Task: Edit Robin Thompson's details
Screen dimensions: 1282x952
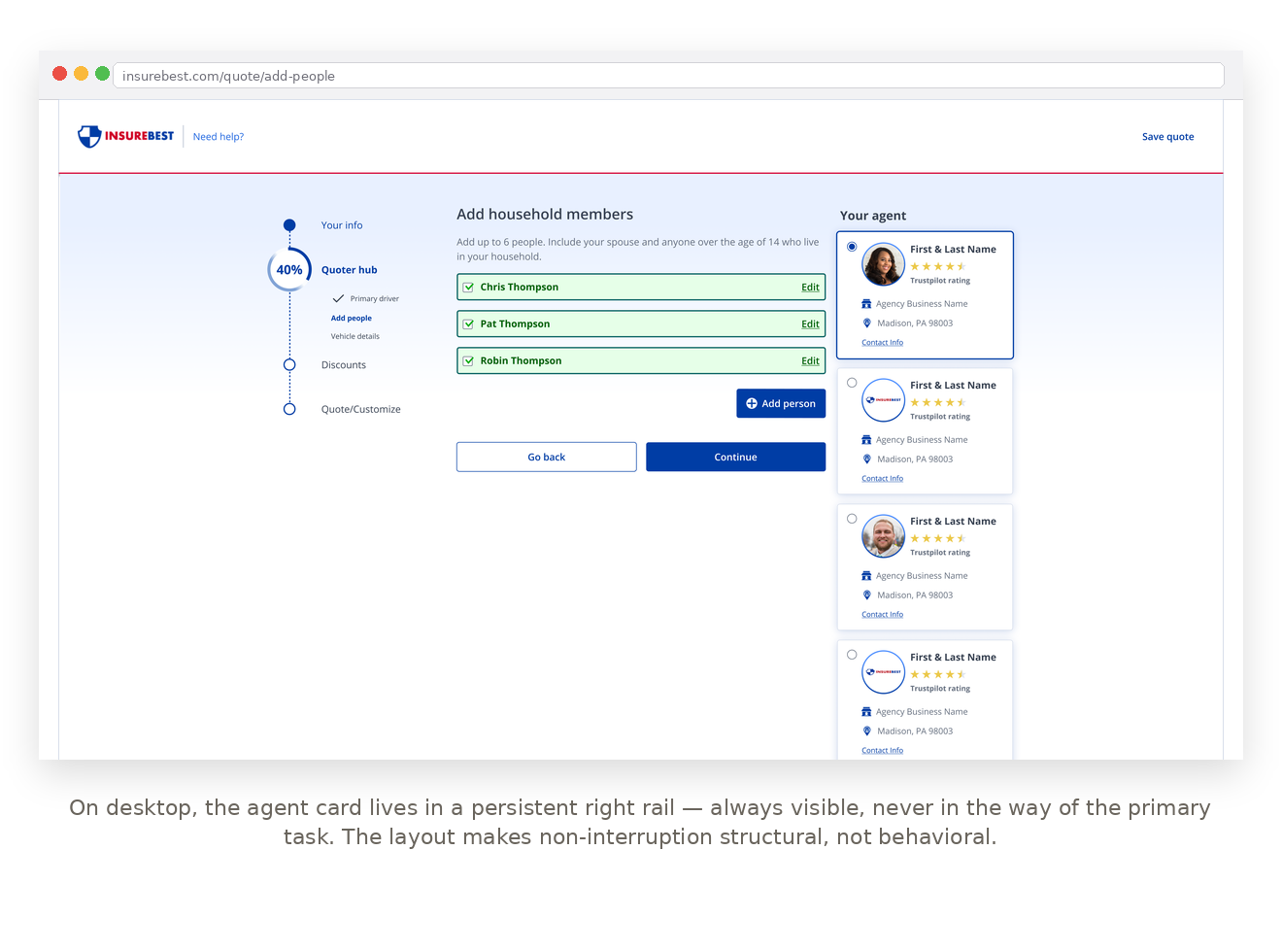Action: pyautogui.click(x=810, y=361)
